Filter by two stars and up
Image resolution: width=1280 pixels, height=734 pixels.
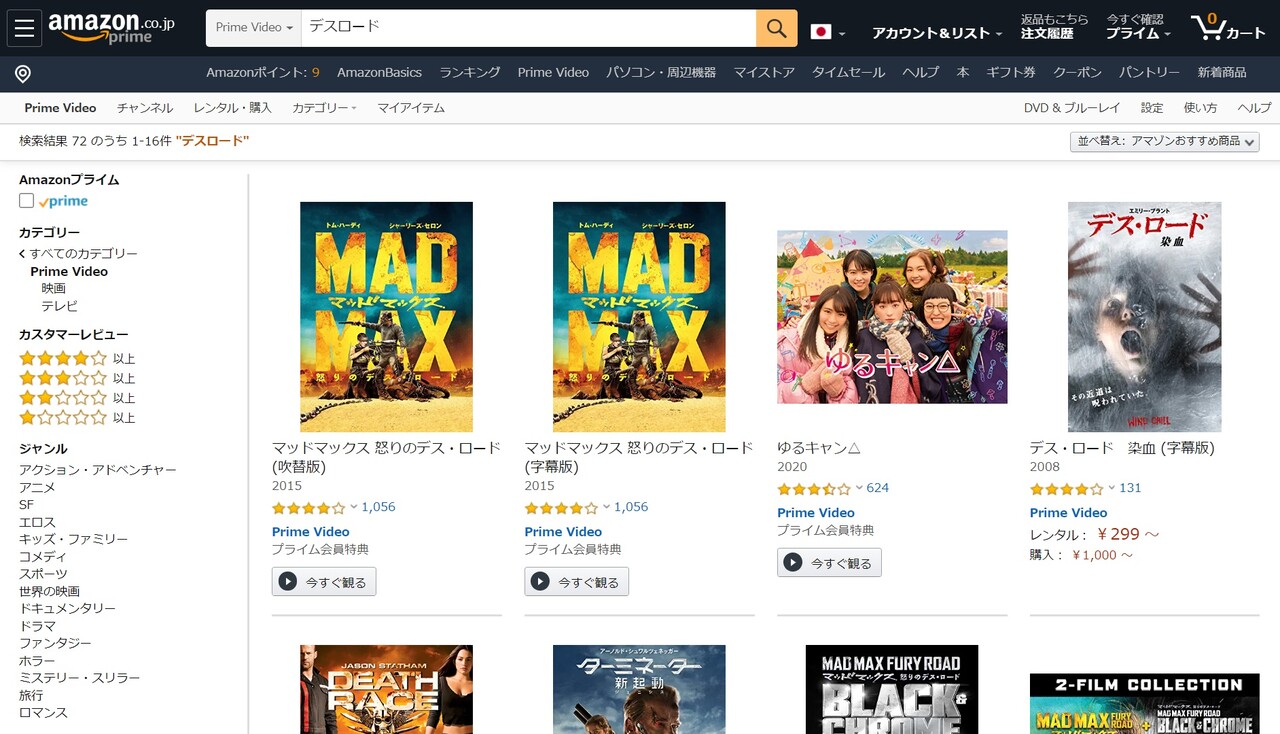tap(63, 397)
